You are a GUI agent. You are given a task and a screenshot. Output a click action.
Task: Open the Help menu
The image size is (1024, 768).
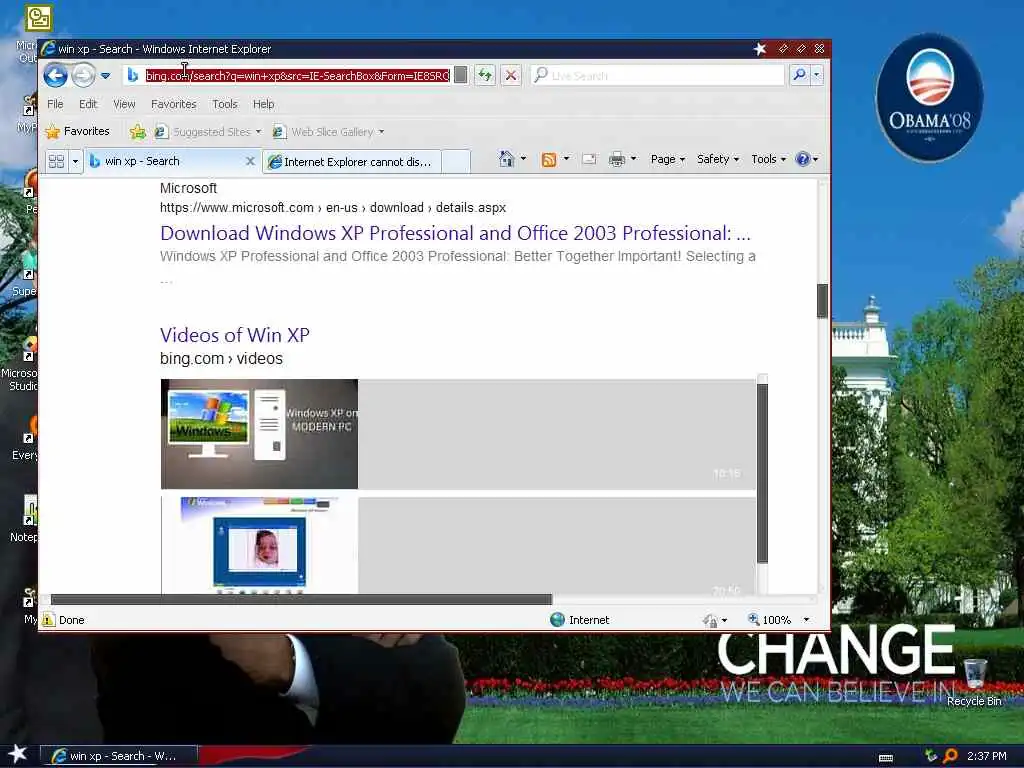264,104
